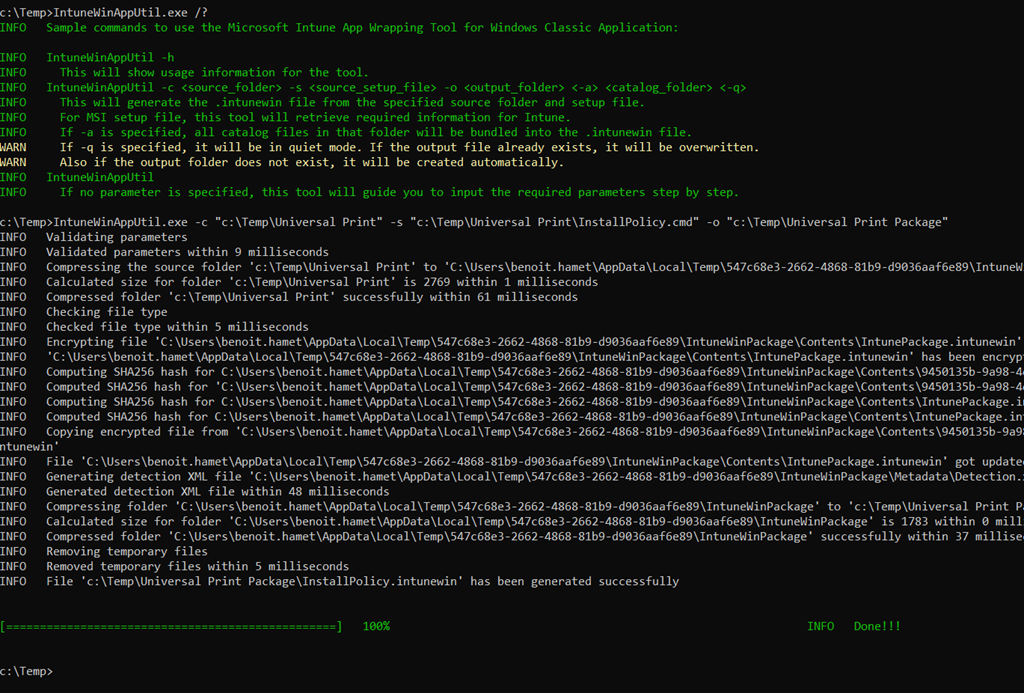Image resolution: width=1024 pixels, height=693 pixels.
Task: Click the '100%' progress value
Action: coord(376,627)
